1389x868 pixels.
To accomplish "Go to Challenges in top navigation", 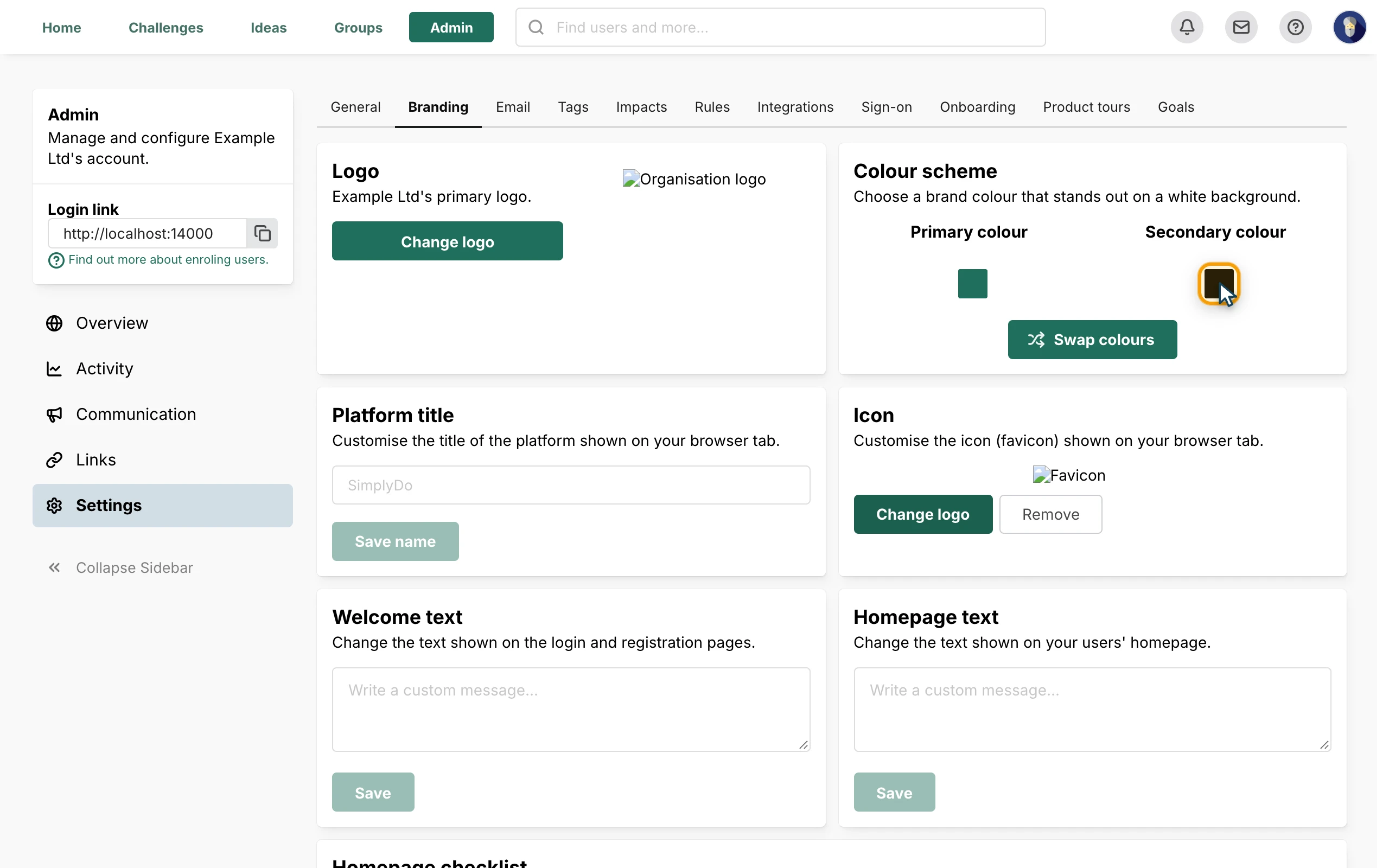I will [166, 27].
